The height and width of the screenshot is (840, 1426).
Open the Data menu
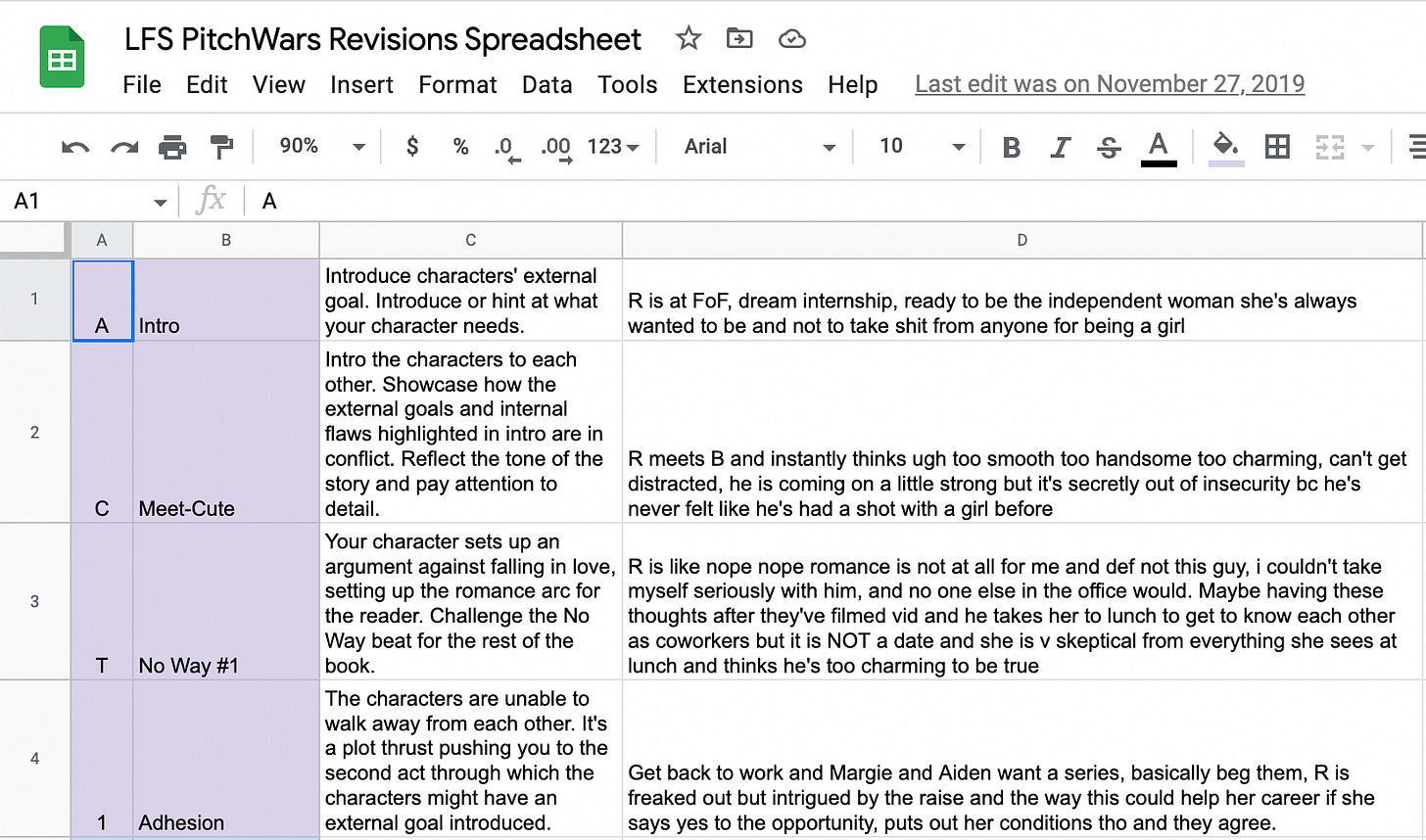coord(547,84)
